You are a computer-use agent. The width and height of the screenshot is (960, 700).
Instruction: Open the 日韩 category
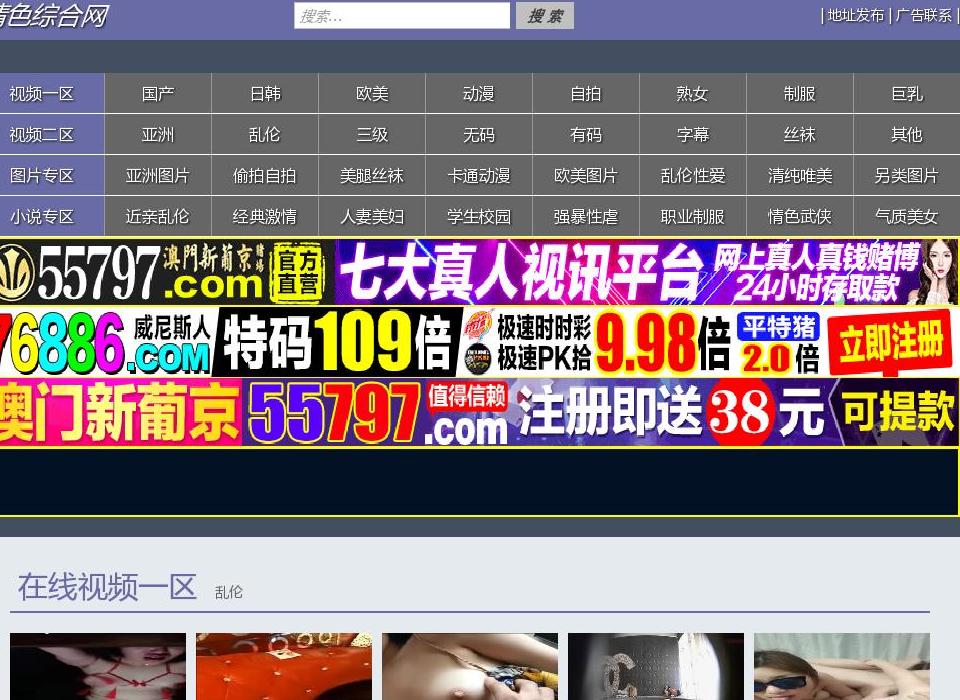tap(265, 94)
